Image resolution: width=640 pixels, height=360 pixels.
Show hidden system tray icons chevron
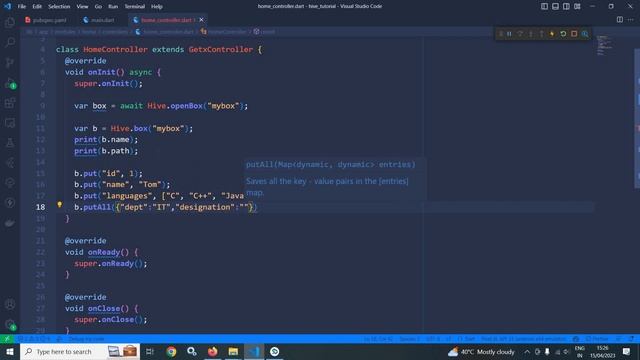527,351
